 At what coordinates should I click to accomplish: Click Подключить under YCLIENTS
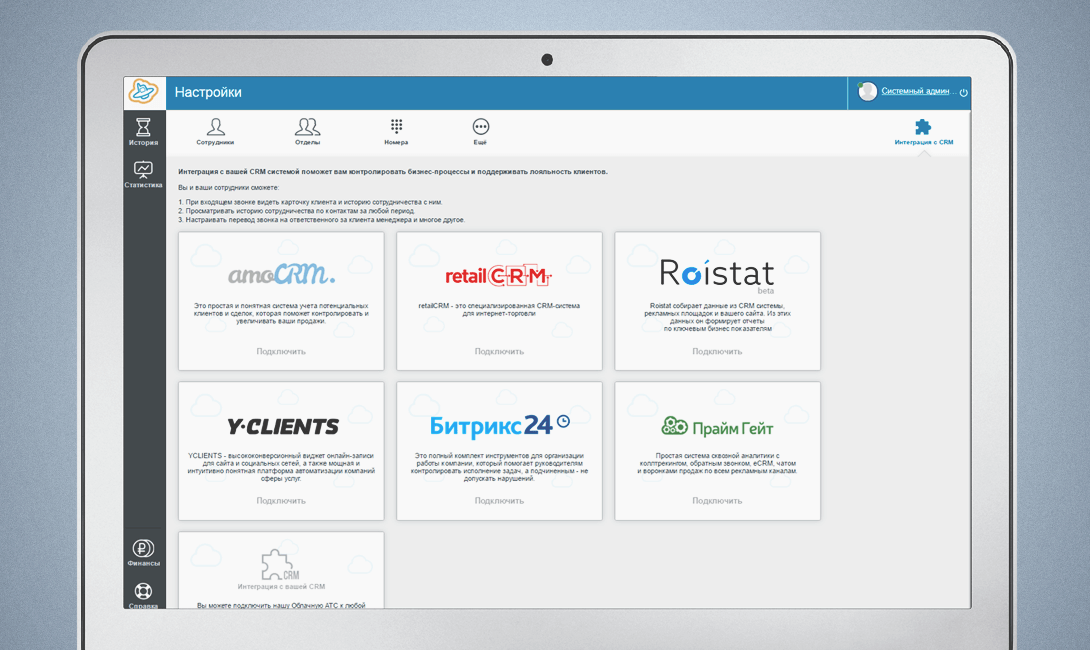[281, 501]
